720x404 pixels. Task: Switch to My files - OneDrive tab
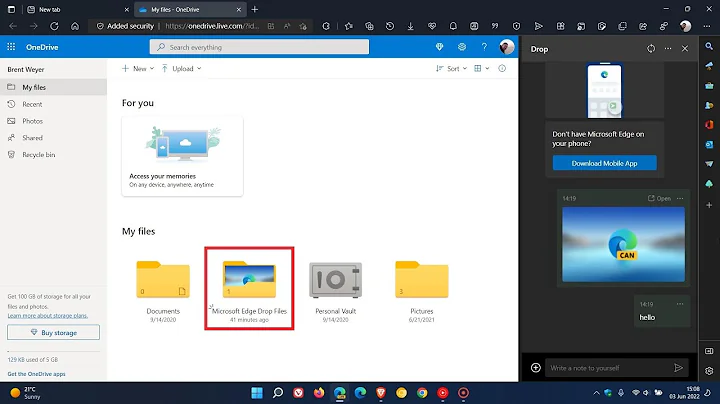190,9
